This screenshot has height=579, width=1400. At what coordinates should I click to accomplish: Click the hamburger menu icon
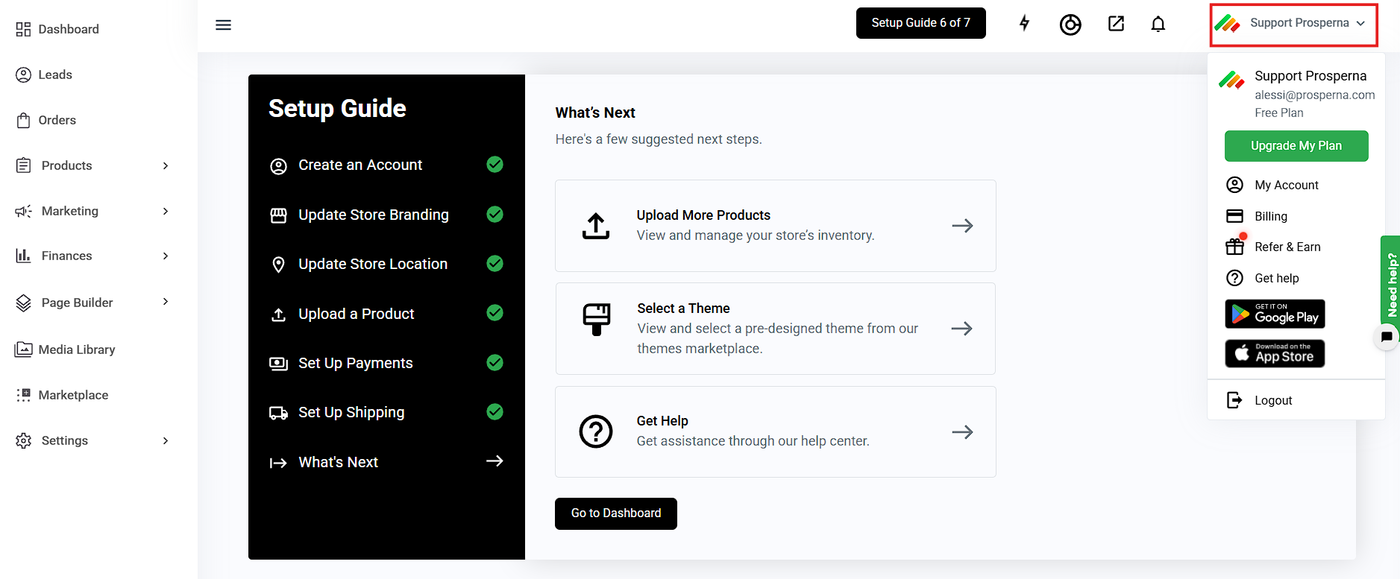223,24
